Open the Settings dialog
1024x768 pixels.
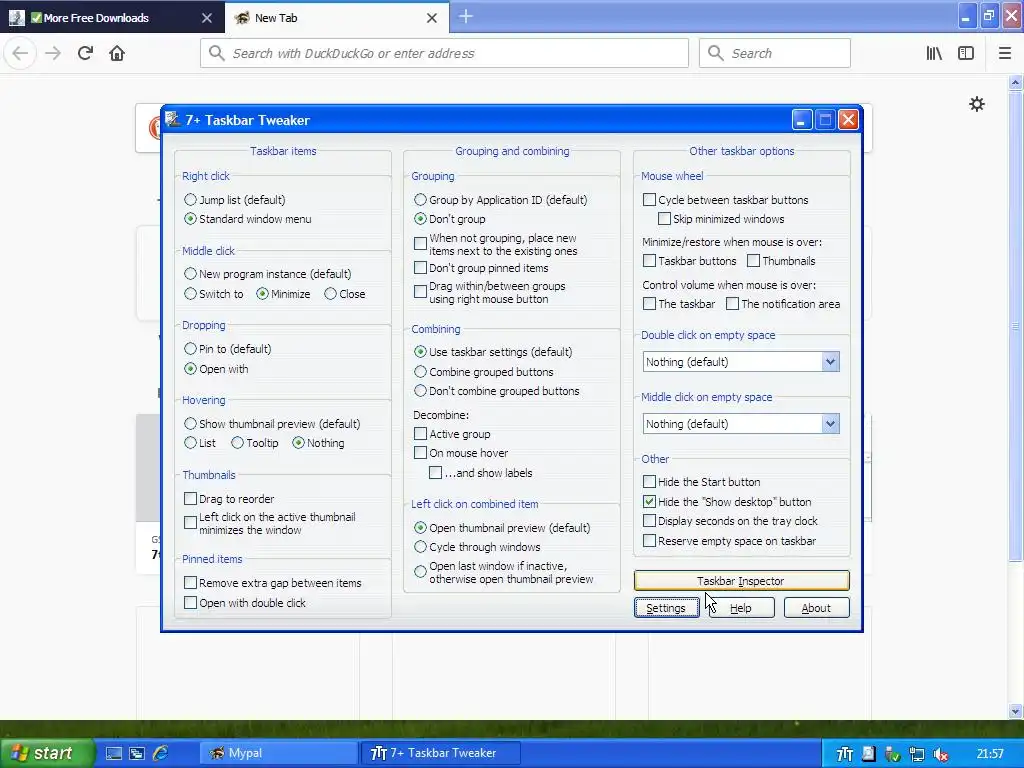click(666, 608)
